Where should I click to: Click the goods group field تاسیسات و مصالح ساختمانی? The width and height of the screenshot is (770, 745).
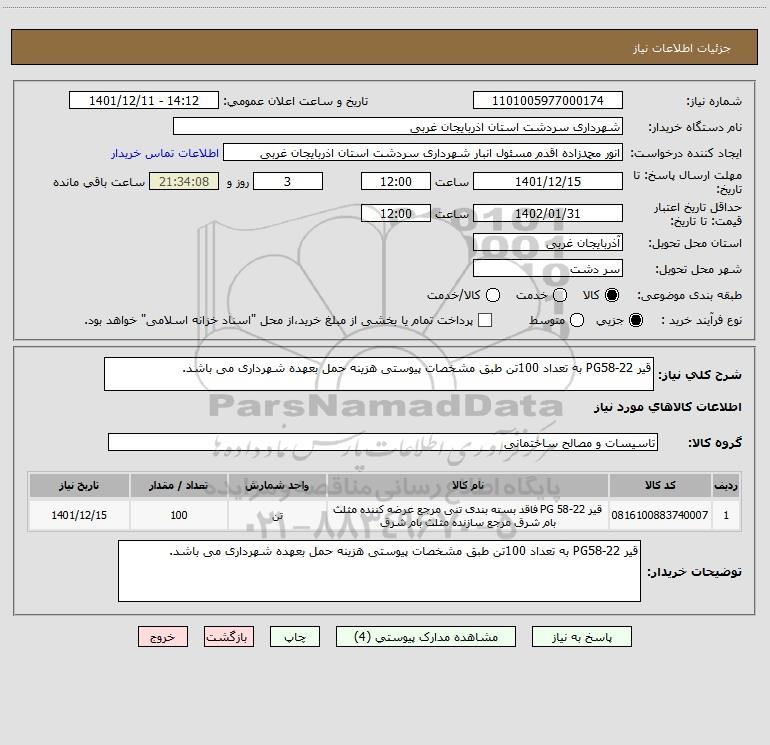(383, 442)
